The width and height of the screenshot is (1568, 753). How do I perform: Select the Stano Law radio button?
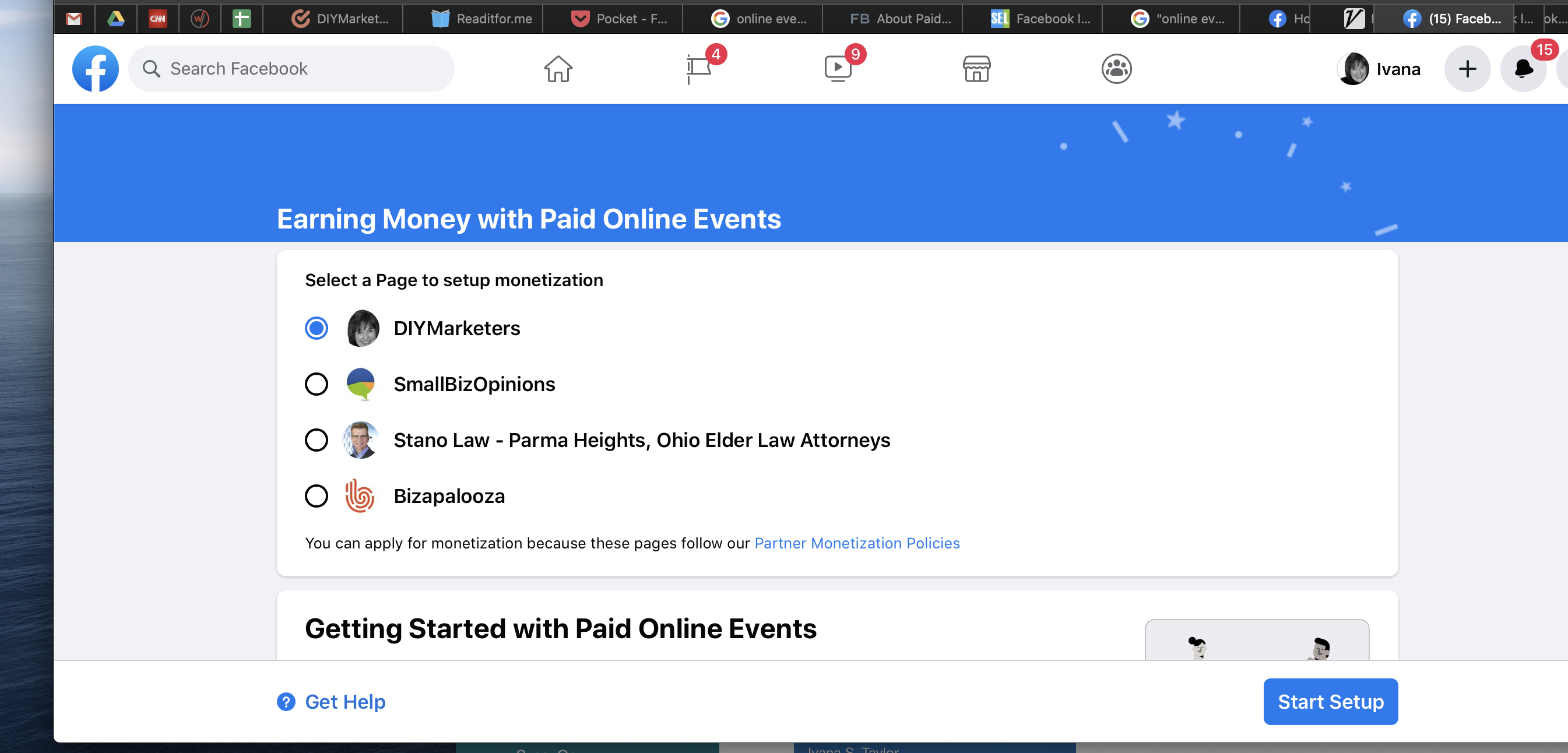(317, 440)
